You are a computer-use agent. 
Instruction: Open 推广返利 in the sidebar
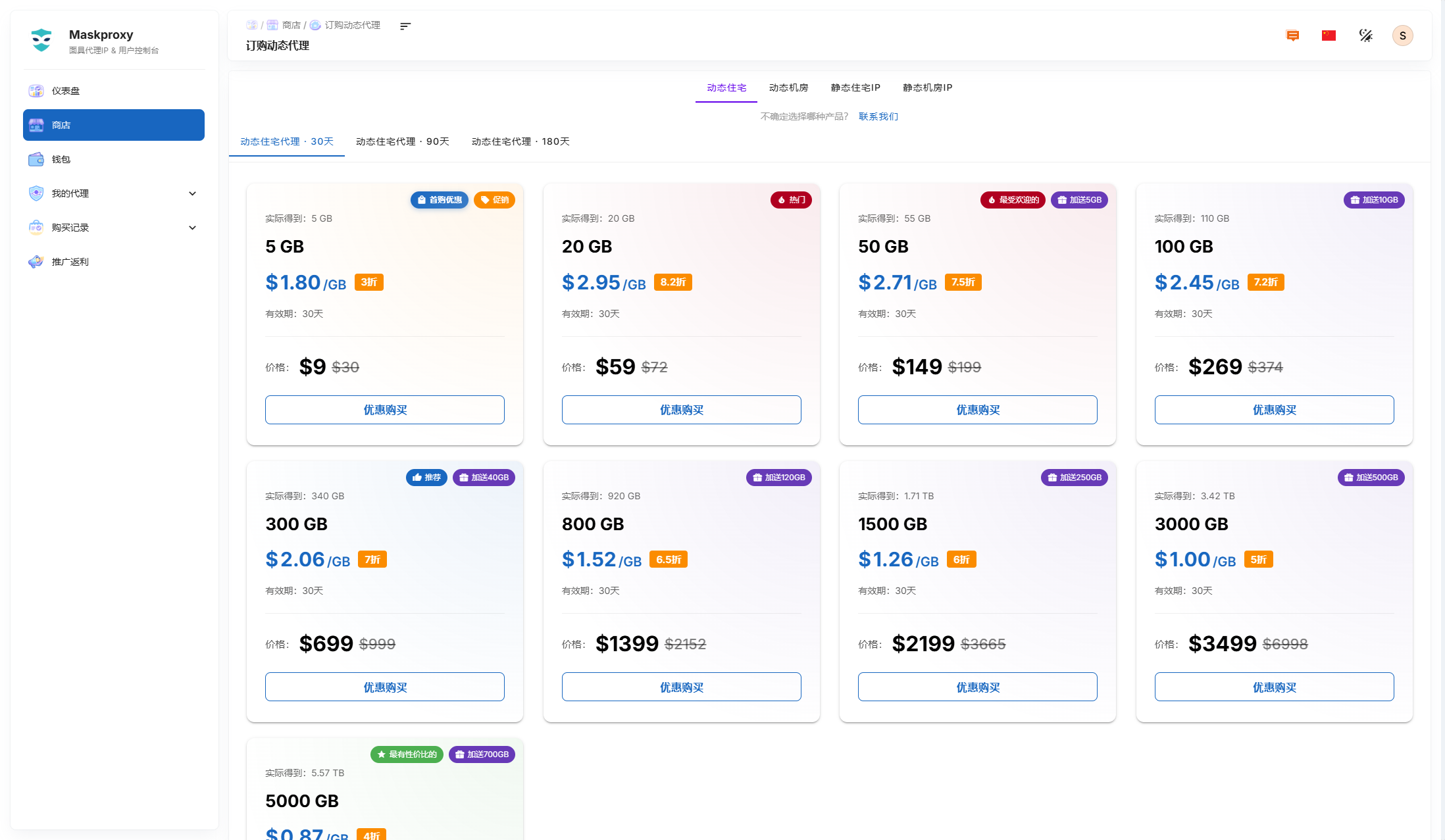pos(114,262)
